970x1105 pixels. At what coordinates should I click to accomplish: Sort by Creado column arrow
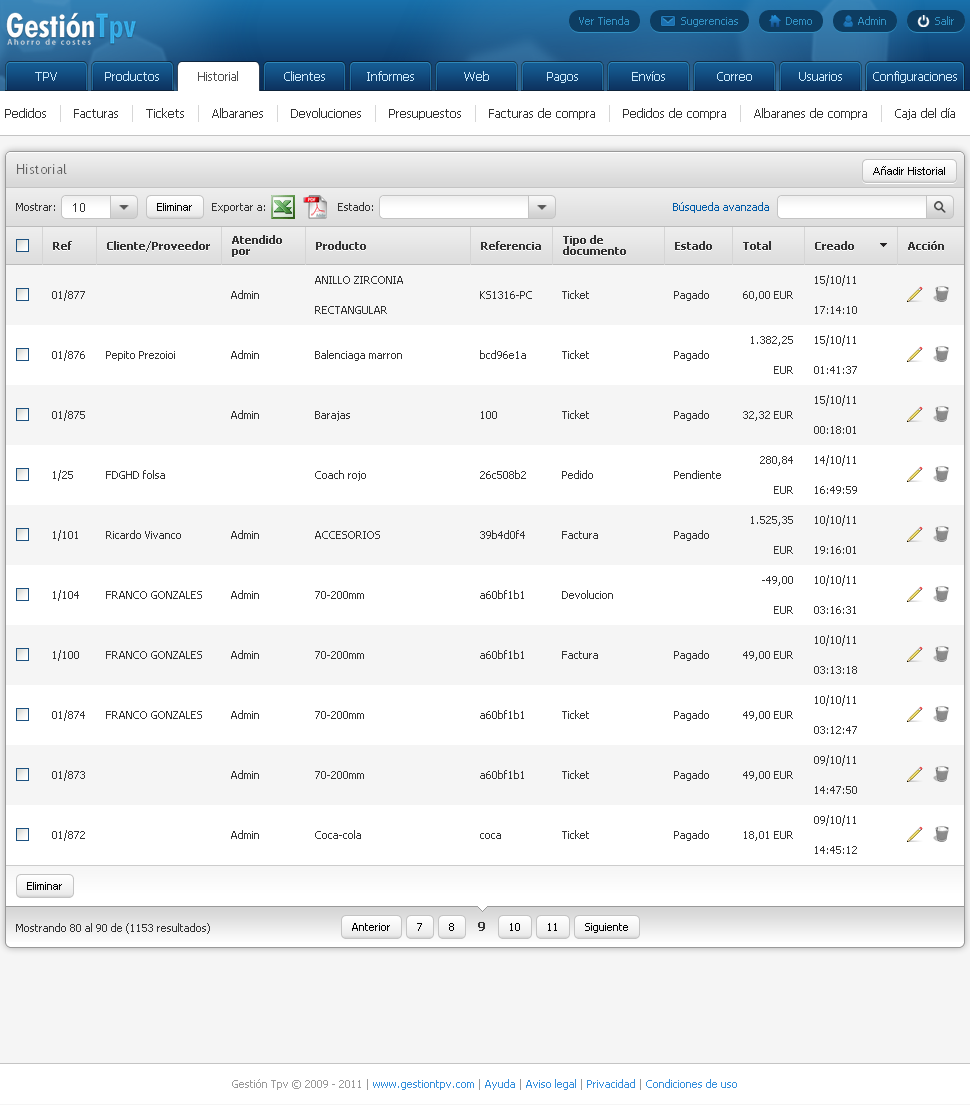[883, 245]
